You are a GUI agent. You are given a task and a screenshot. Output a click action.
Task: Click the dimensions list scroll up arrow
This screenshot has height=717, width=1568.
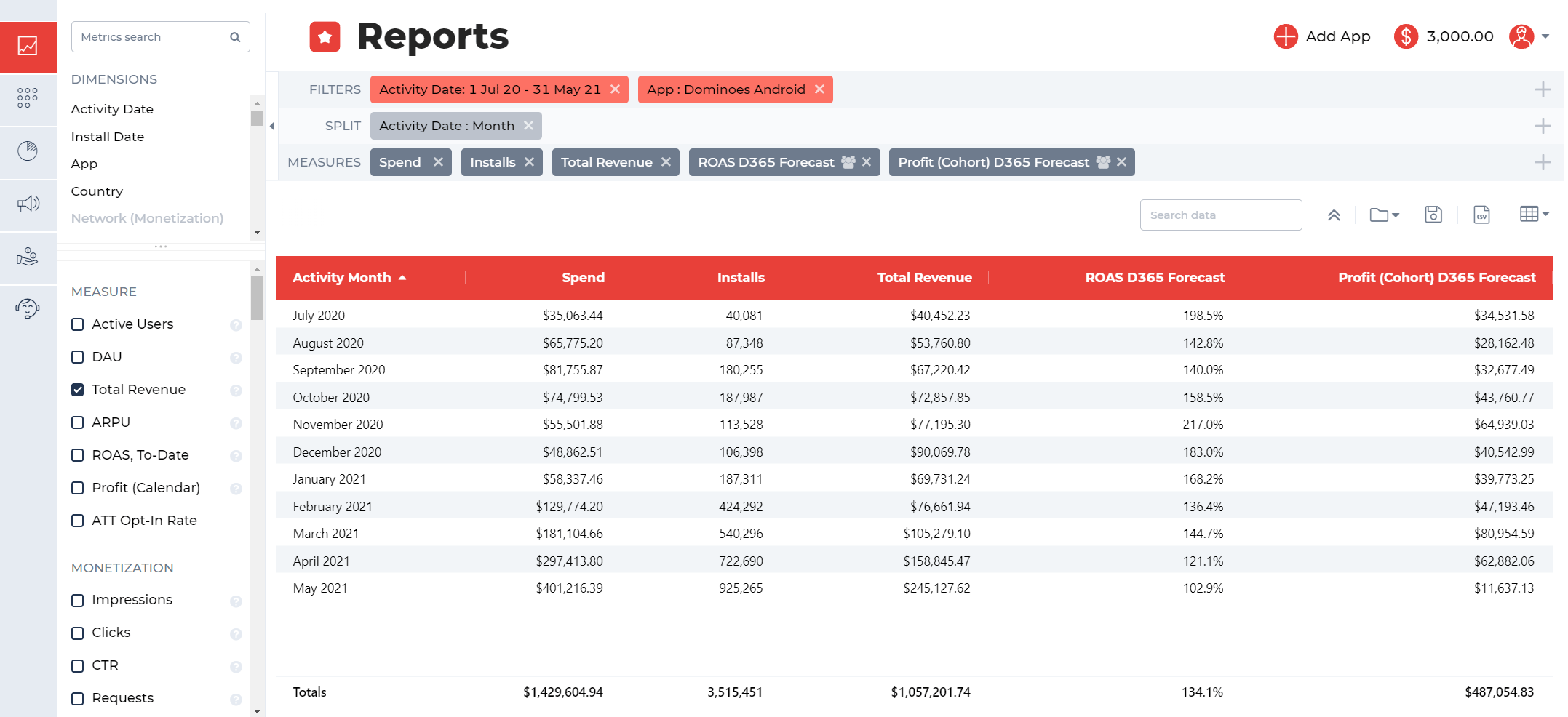coord(257,103)
